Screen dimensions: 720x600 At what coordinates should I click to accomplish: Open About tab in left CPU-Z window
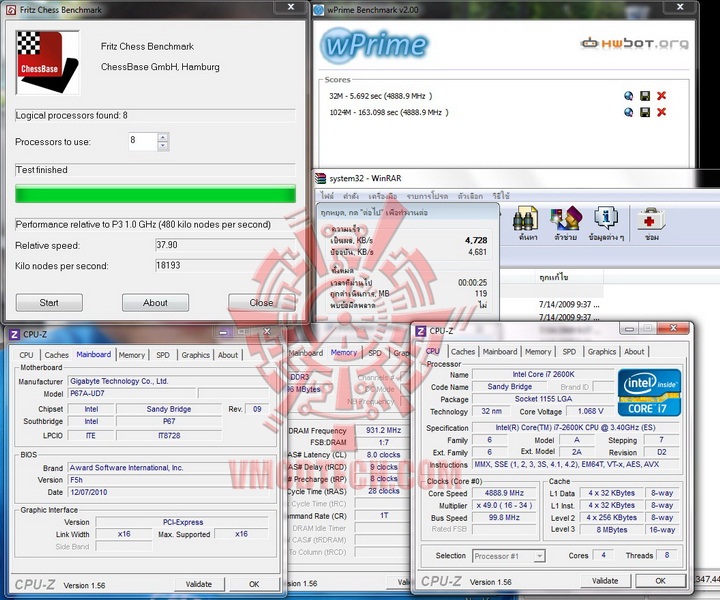pos(228,355)
